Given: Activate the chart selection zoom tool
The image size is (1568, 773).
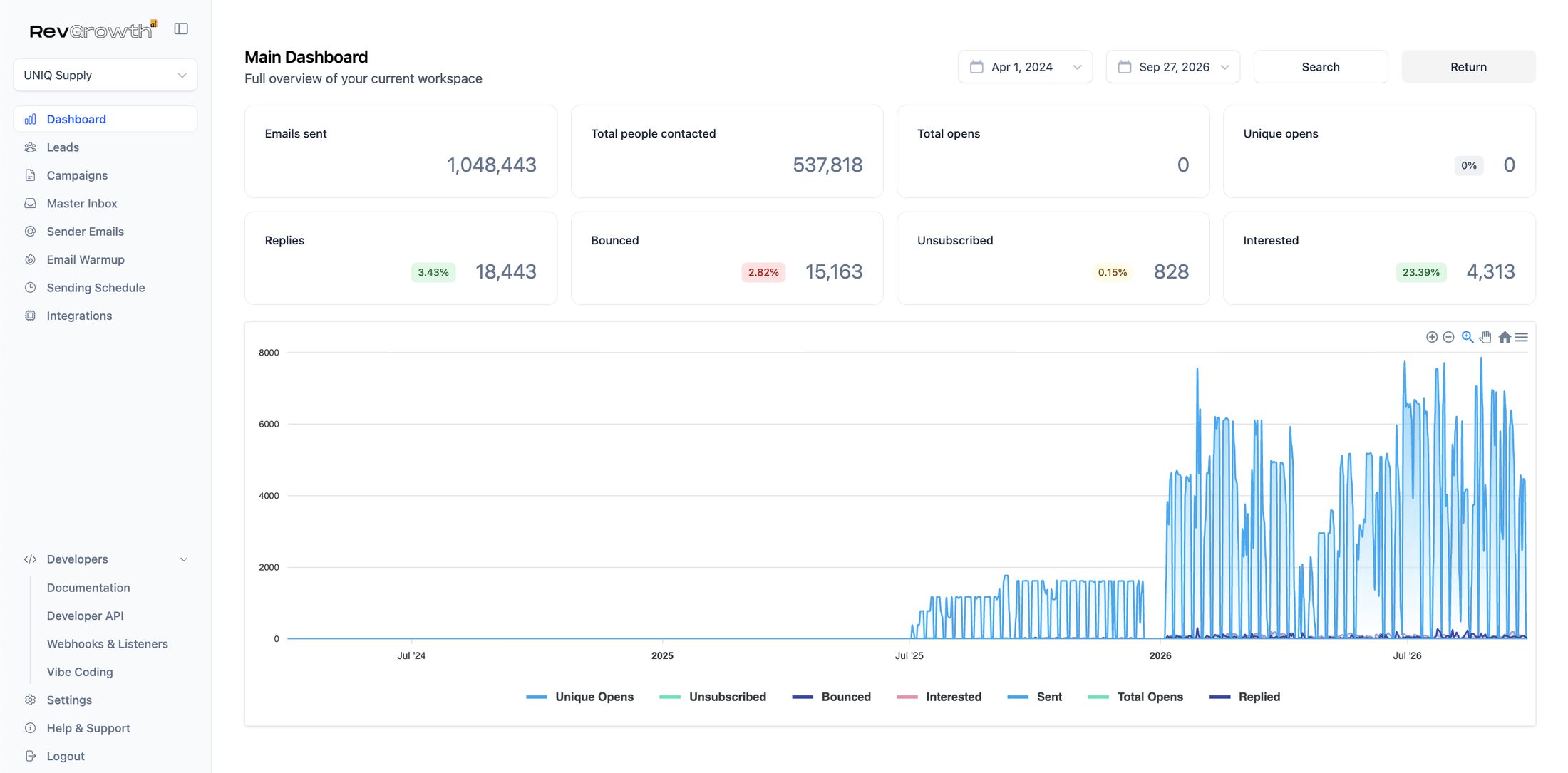Looking at the screenshot, I should click(1468, 337).
